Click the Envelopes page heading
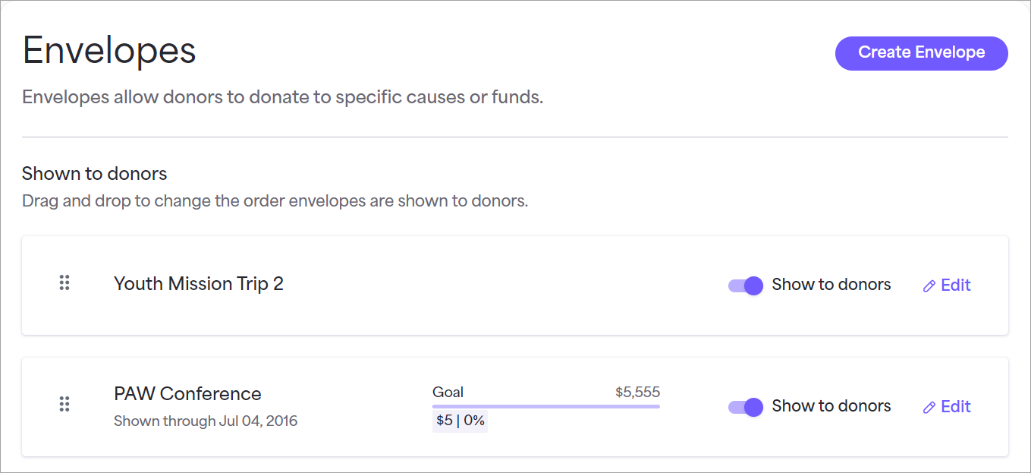 tap(109, 51)
